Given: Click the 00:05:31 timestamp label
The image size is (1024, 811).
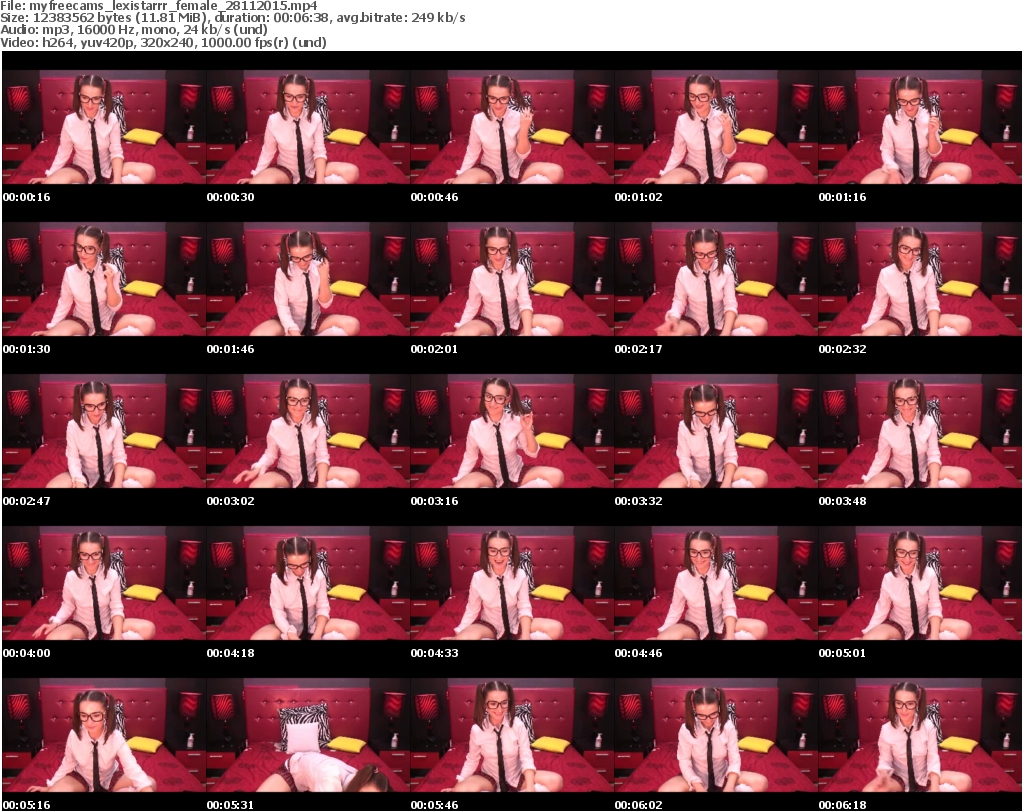Looking at the screenshot, I should pos(231,805).
